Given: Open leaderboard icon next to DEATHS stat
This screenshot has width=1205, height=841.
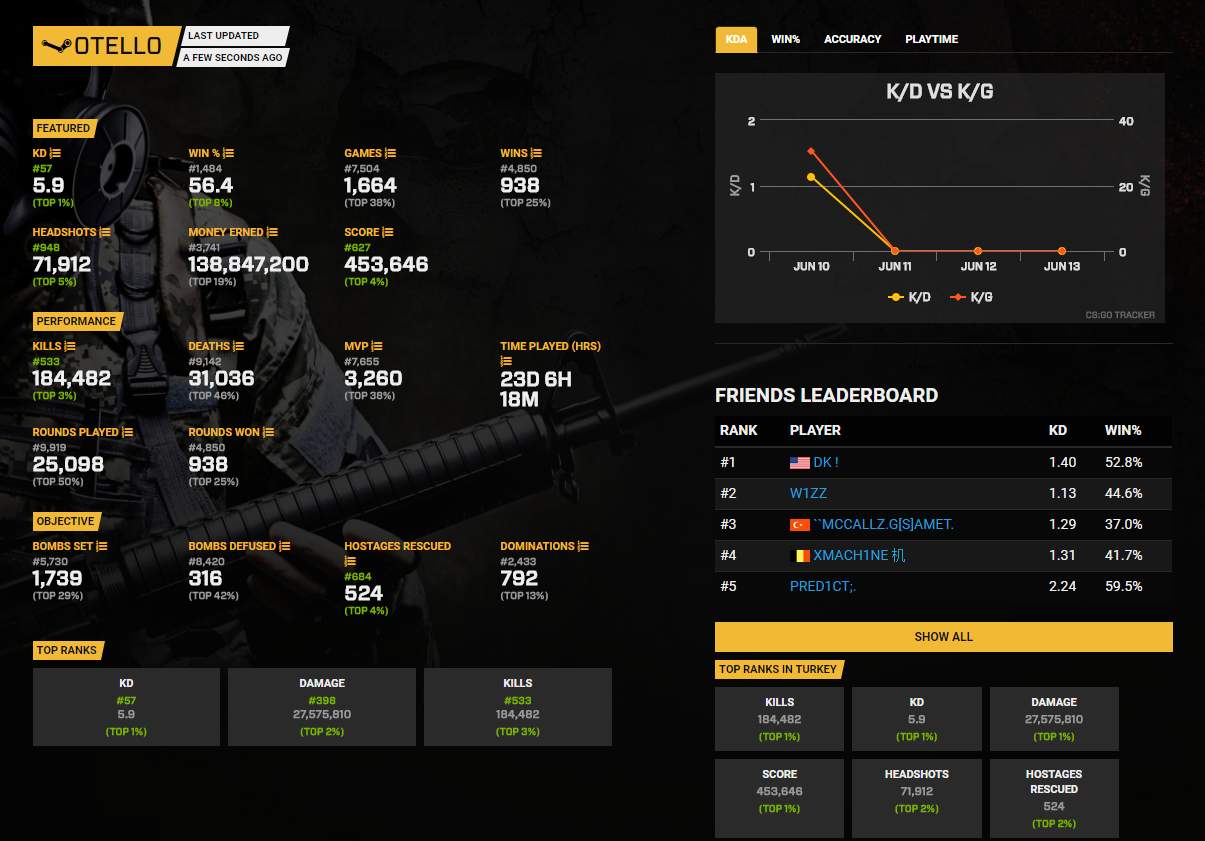Looking at the screenshot, I should pos(238,346).
